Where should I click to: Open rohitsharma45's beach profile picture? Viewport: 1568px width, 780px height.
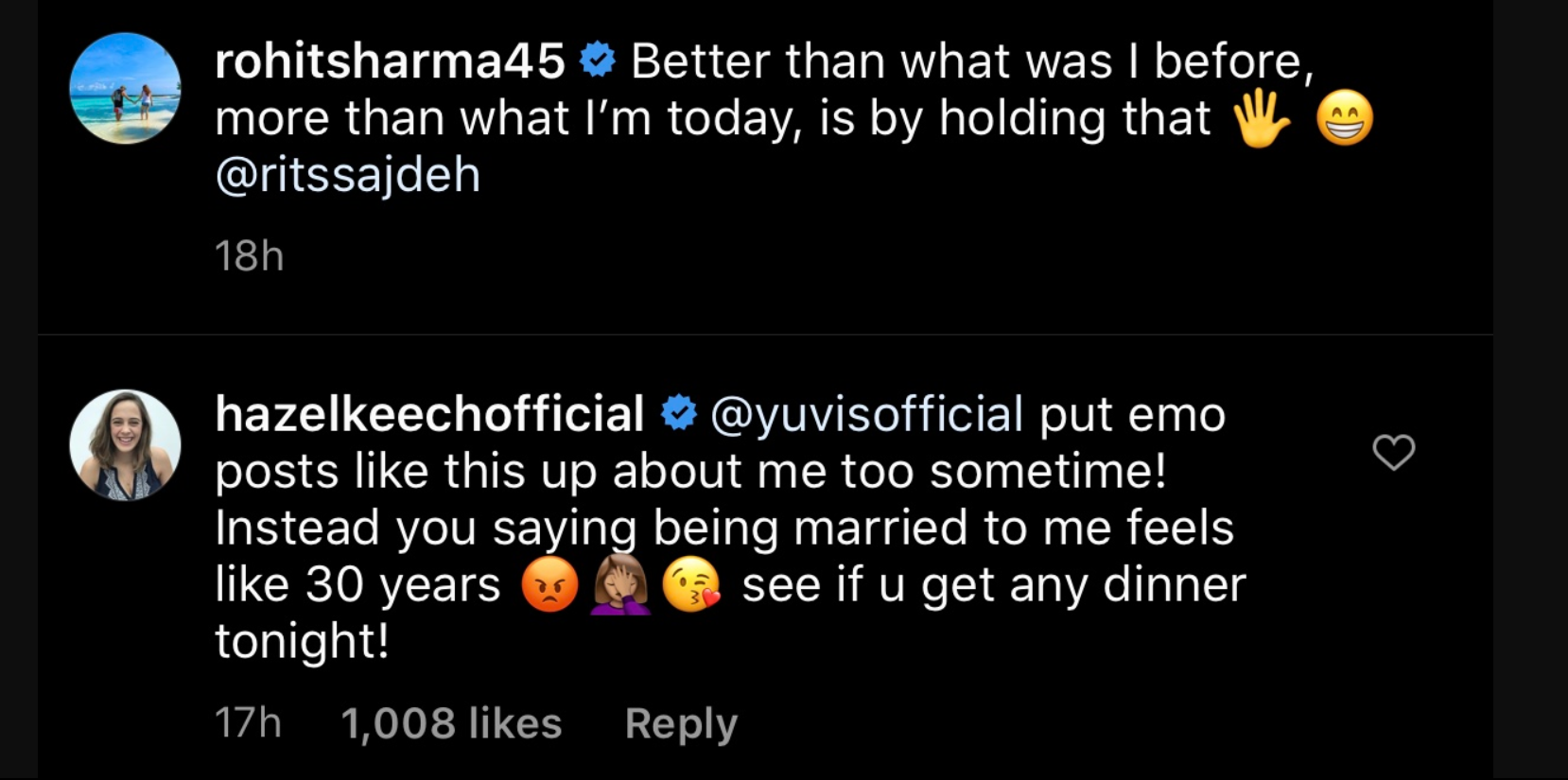point(125,88)
